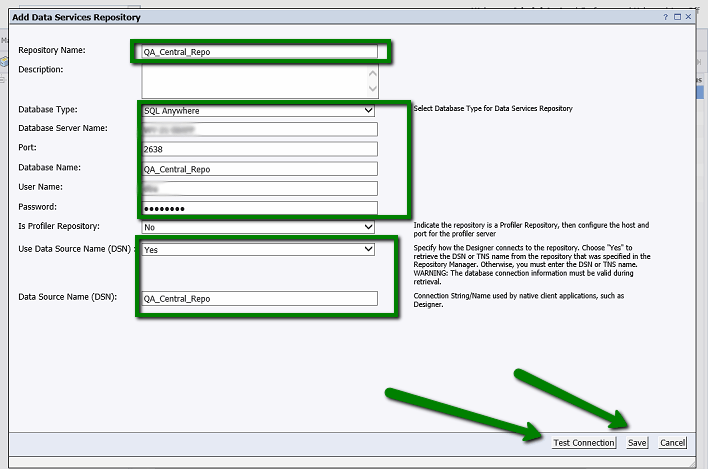Screen dimensions: 708x469
Task: Grab the dialog resize handle corner
Action: (x=693, y=455)
